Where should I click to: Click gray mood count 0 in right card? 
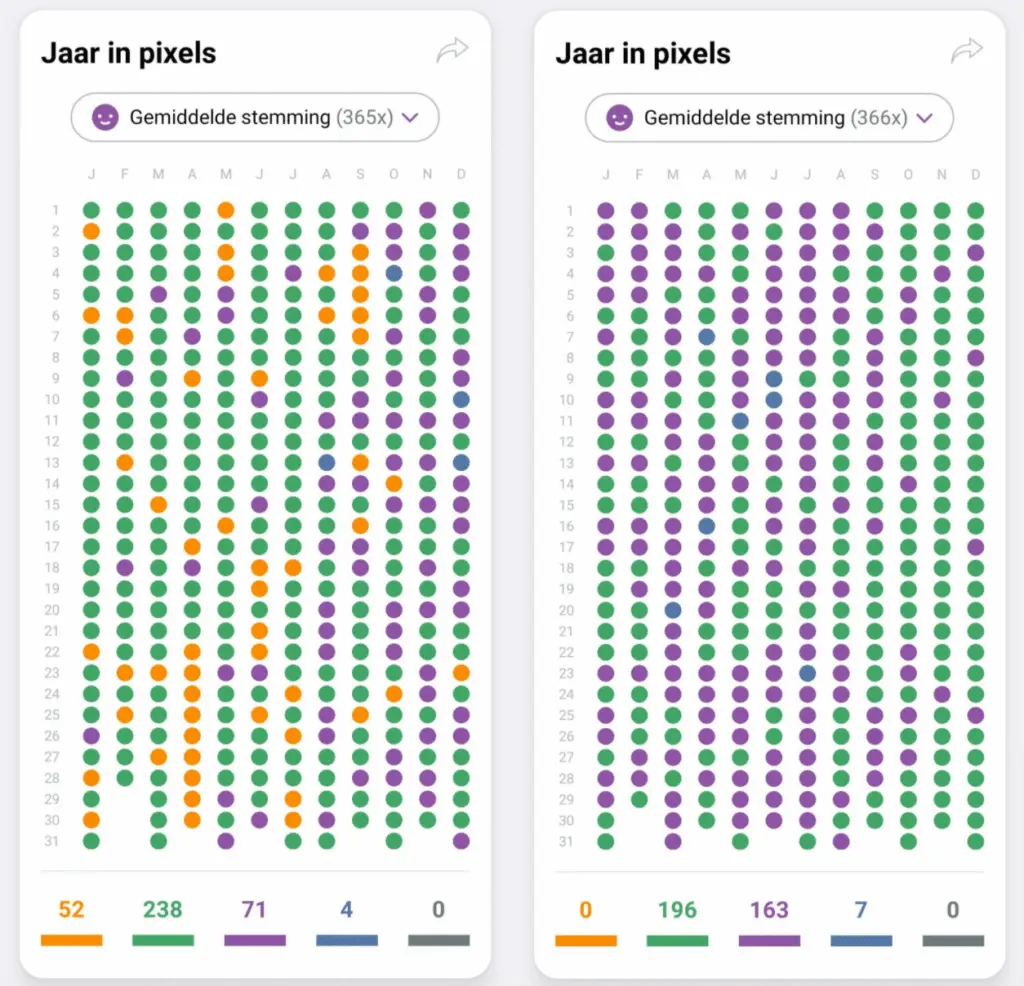coord(953,910)
